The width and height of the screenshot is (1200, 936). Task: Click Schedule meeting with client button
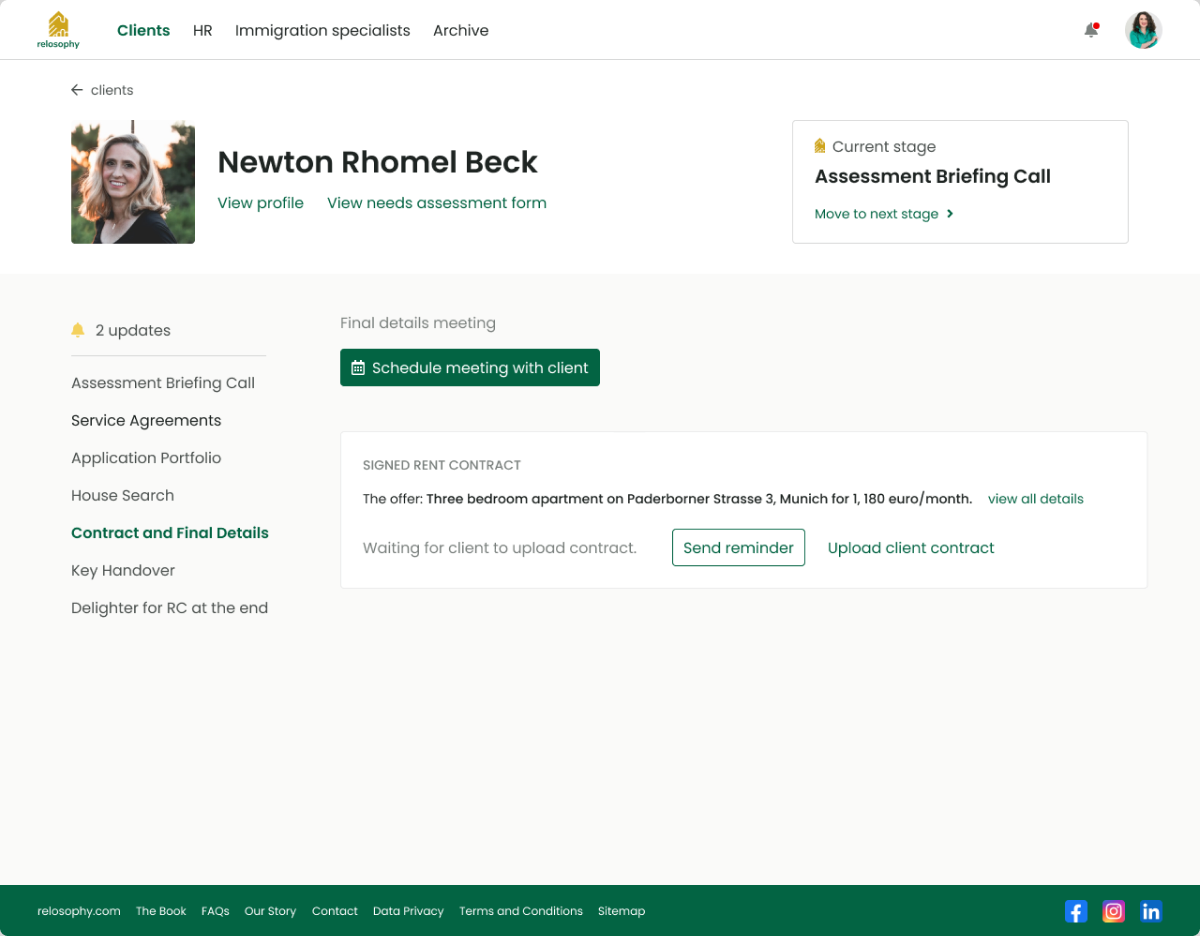470,367
